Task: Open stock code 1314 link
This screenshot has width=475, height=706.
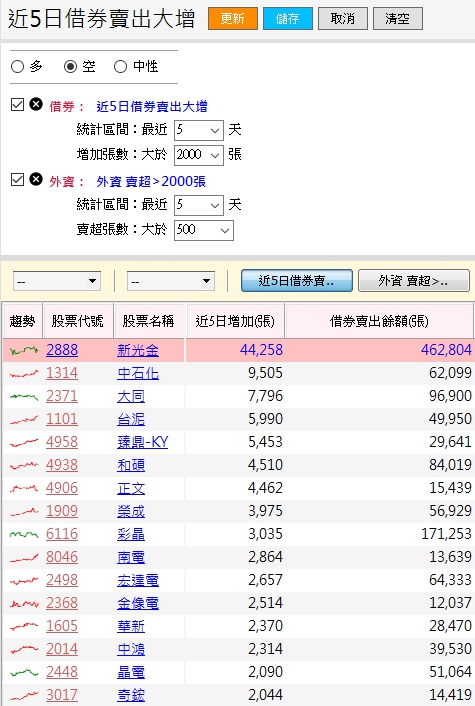Action: (62, 373)
